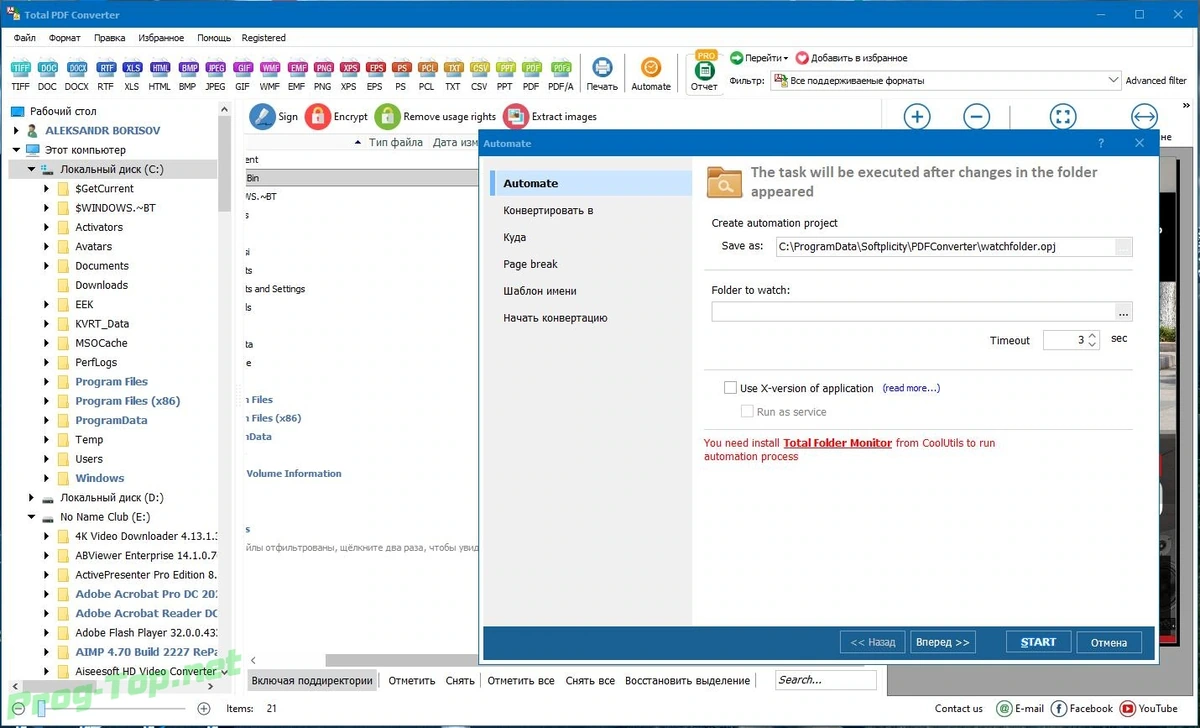Click the Folder to watch input field
1200x728 pixels.
(914, 312)
